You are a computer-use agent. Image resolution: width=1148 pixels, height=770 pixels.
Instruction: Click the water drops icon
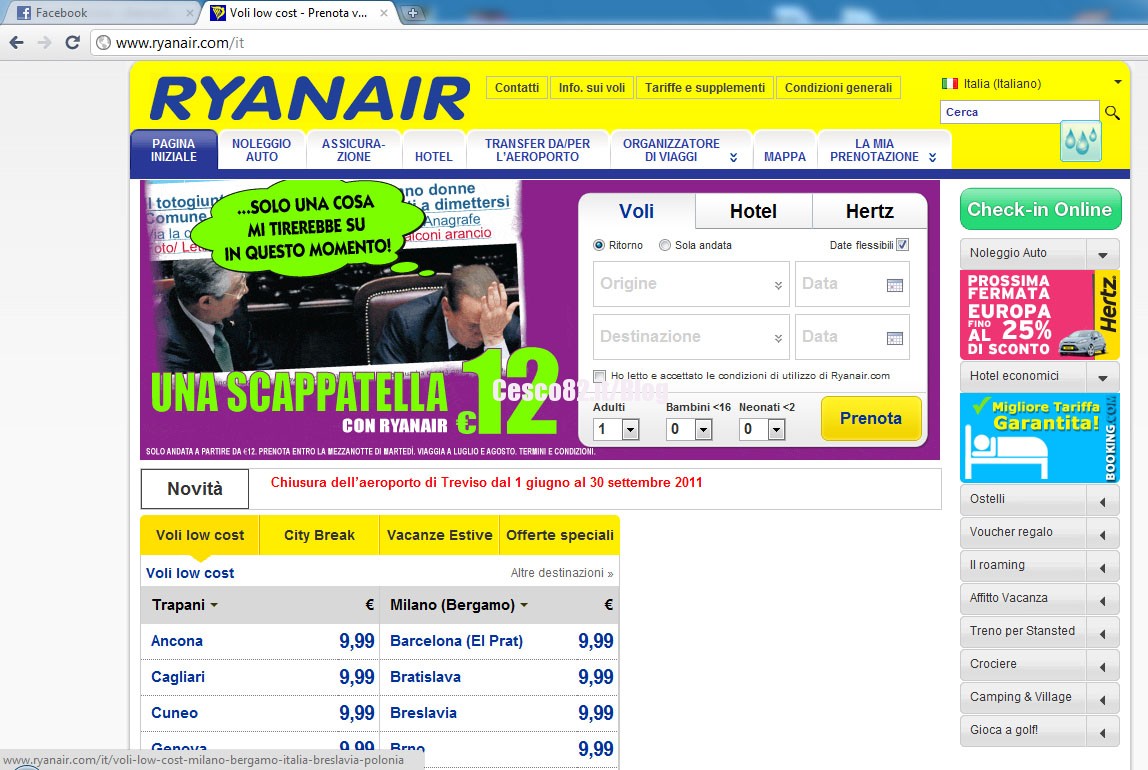(1081, 141)
